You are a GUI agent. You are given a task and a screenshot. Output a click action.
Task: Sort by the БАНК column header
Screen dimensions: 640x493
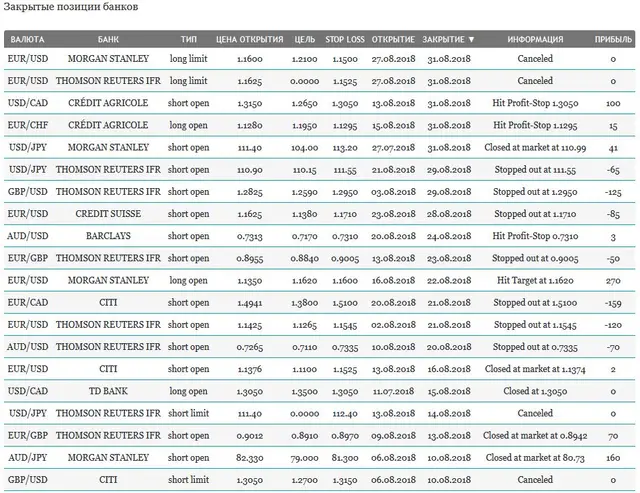108,40
